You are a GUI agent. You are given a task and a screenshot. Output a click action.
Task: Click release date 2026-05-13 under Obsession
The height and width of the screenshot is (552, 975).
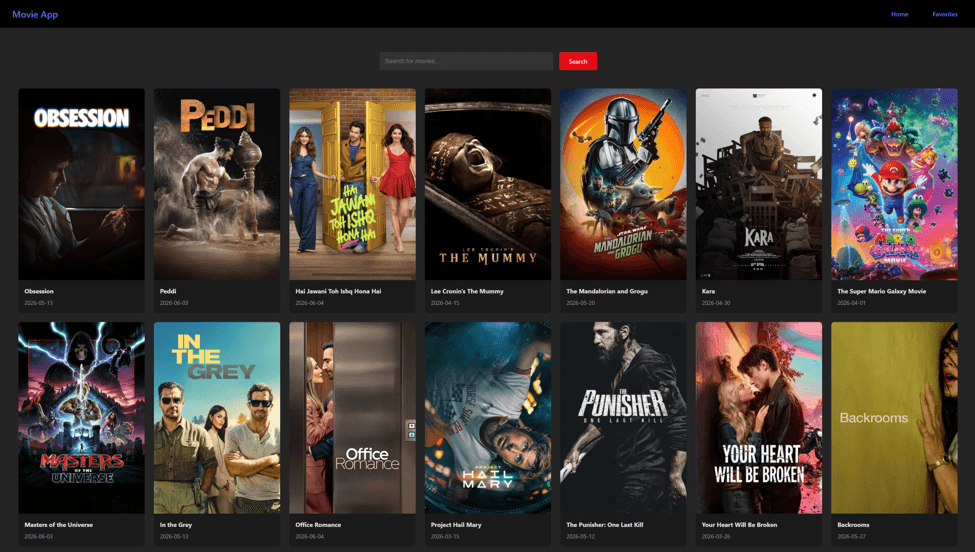click(39, 303)
